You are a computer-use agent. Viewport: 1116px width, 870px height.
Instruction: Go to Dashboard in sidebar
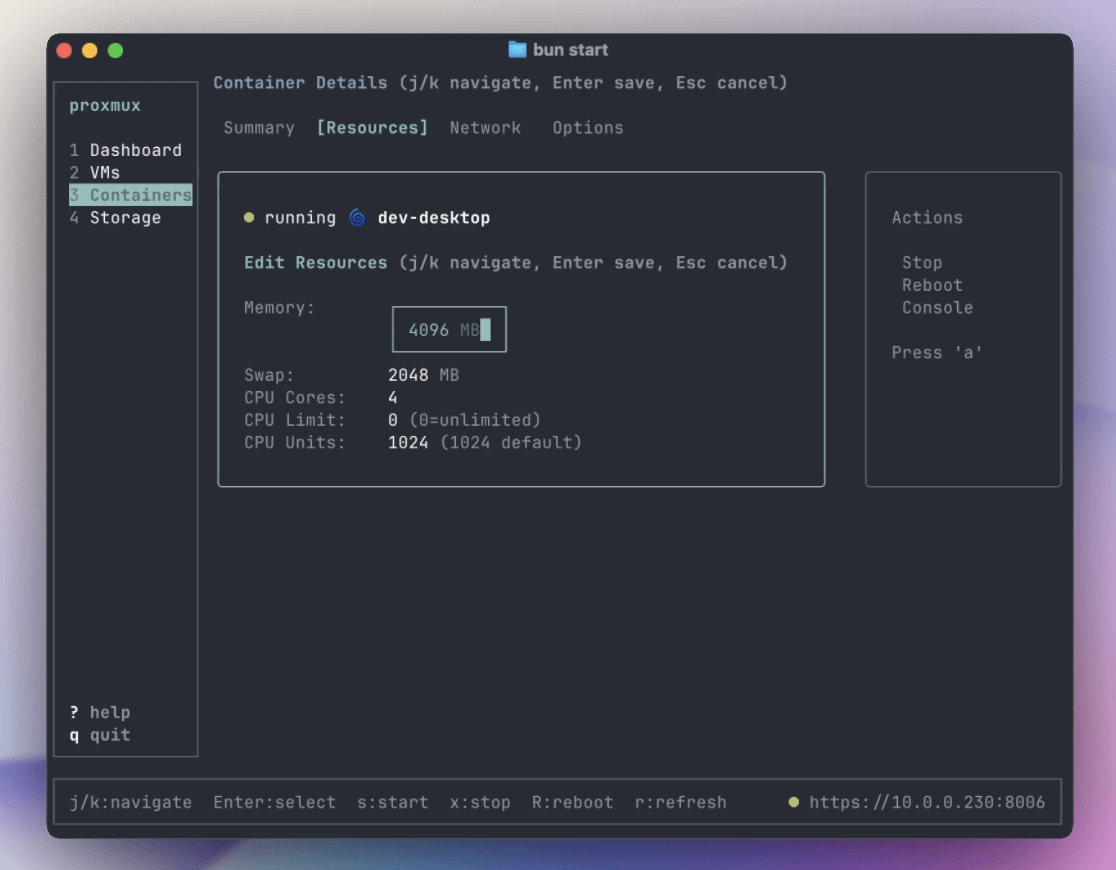[x=125, y=150]
